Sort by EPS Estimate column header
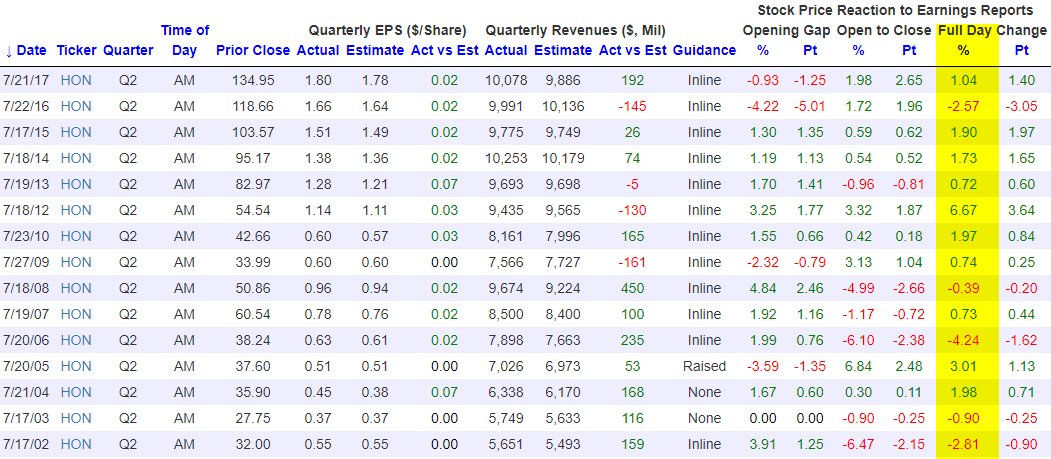 pos(375,50)
